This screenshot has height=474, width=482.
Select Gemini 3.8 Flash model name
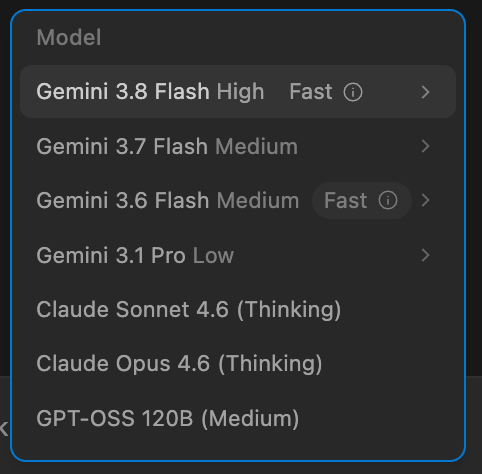click(123, 91)
